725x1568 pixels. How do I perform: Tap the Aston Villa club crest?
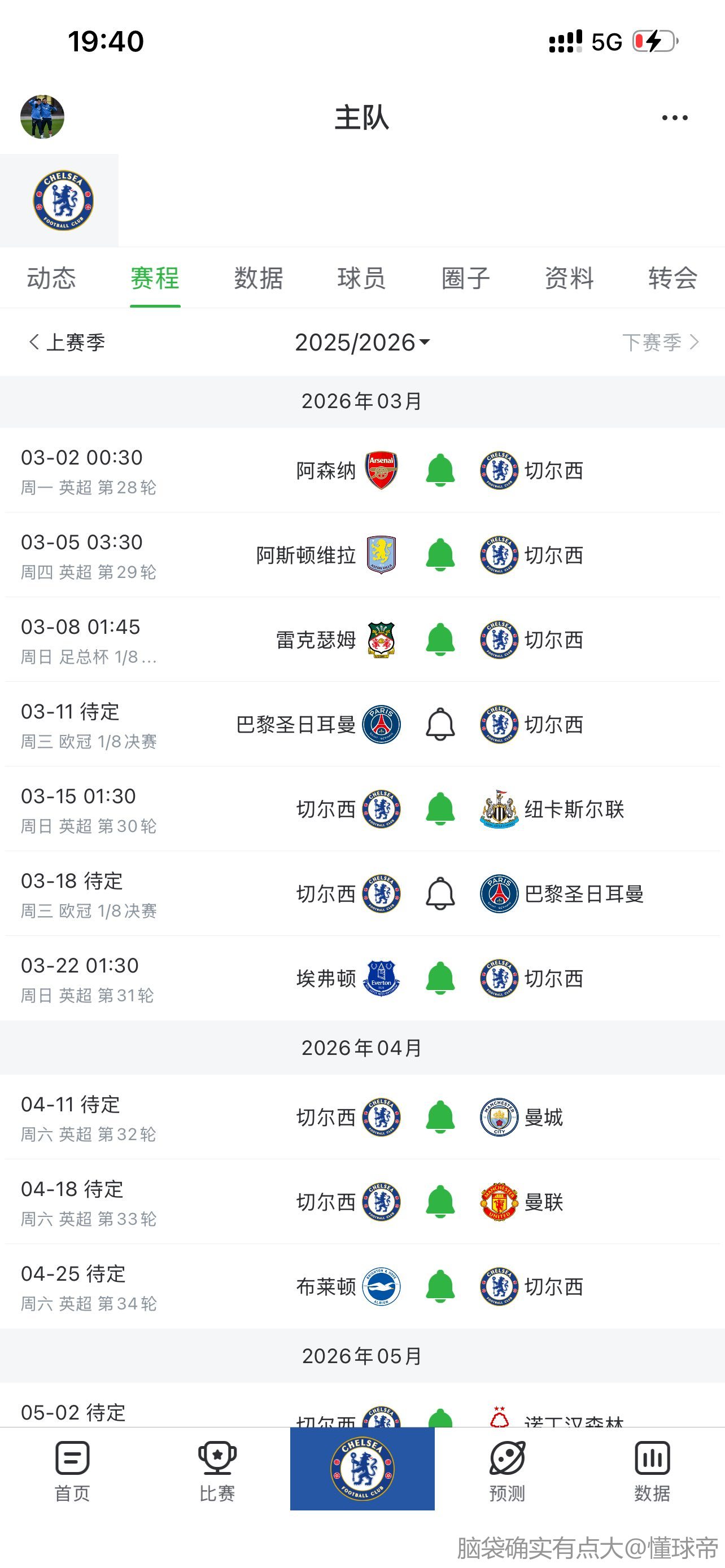click(381, 554)
